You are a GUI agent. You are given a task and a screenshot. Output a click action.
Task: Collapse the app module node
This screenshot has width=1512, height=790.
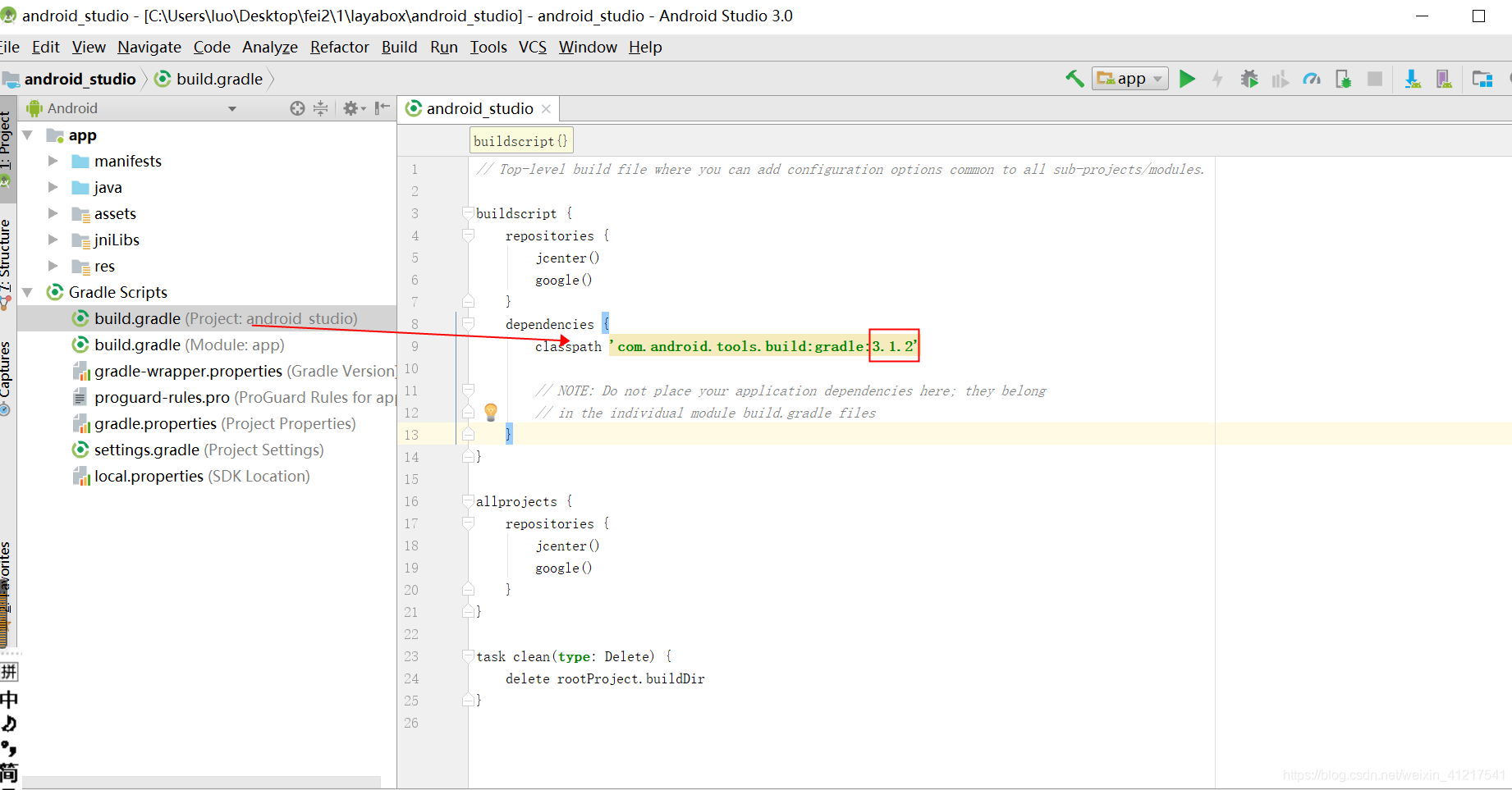[28, 135]
